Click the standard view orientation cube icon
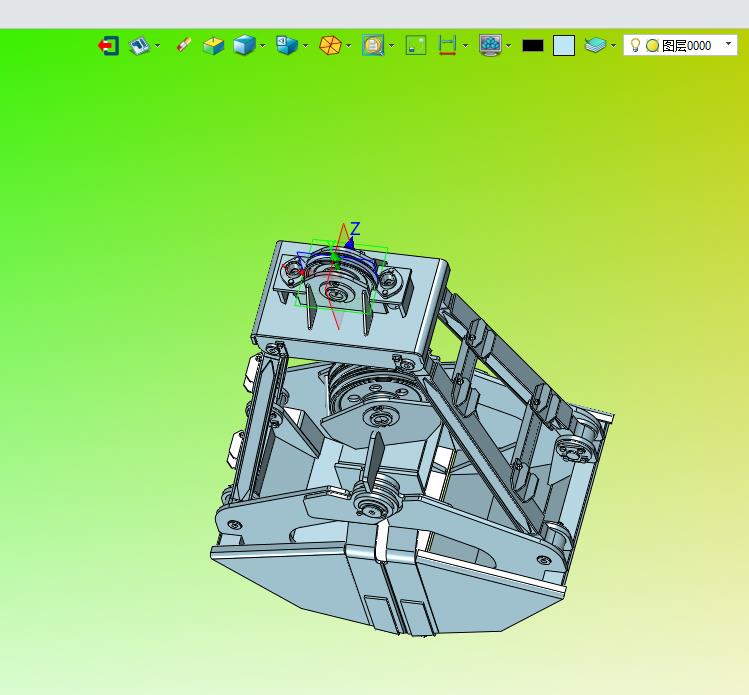Image resolution: width=749 pixels, height=695 pixels. (x=287, y=46)
